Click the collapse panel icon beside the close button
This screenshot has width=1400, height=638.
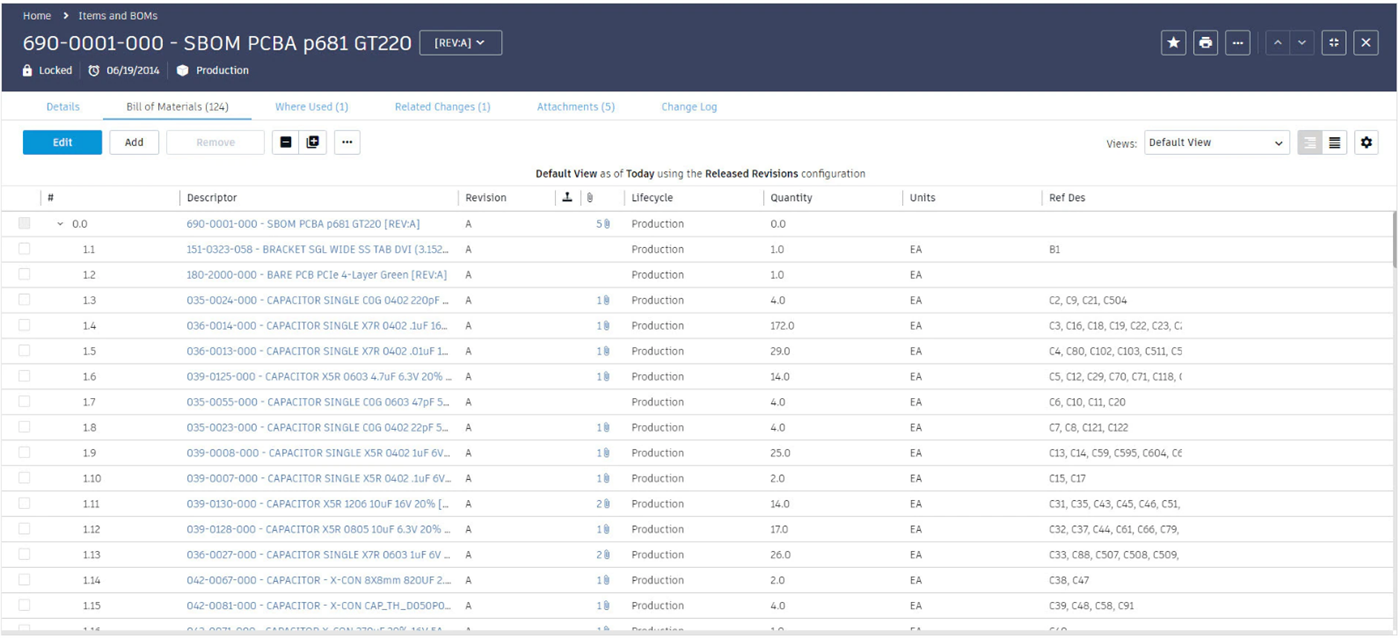1333,43
